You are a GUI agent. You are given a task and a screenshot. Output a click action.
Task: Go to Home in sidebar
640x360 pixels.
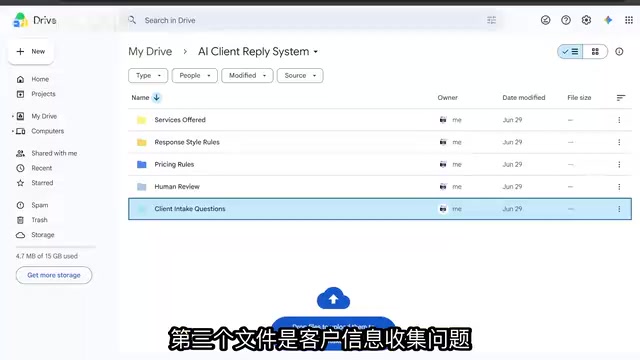pyautogui.click(x=40, y=79)
